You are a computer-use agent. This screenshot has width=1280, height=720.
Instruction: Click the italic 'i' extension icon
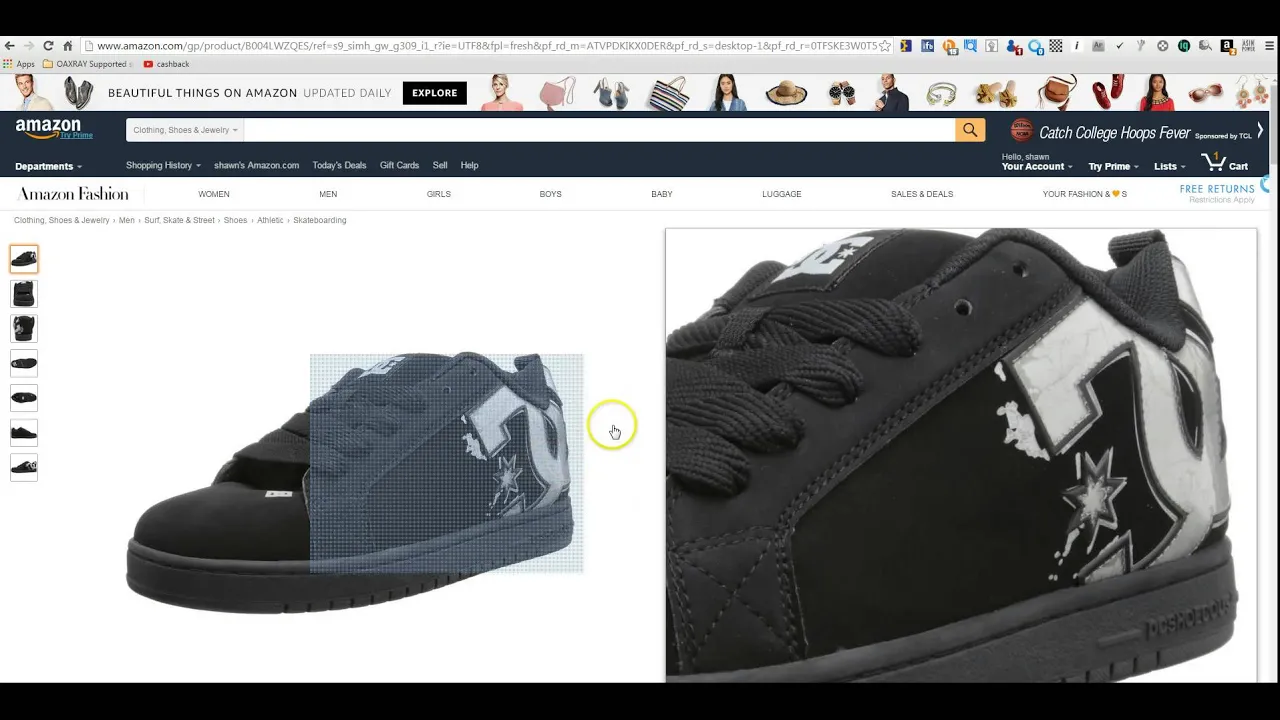coord(1077,46)
